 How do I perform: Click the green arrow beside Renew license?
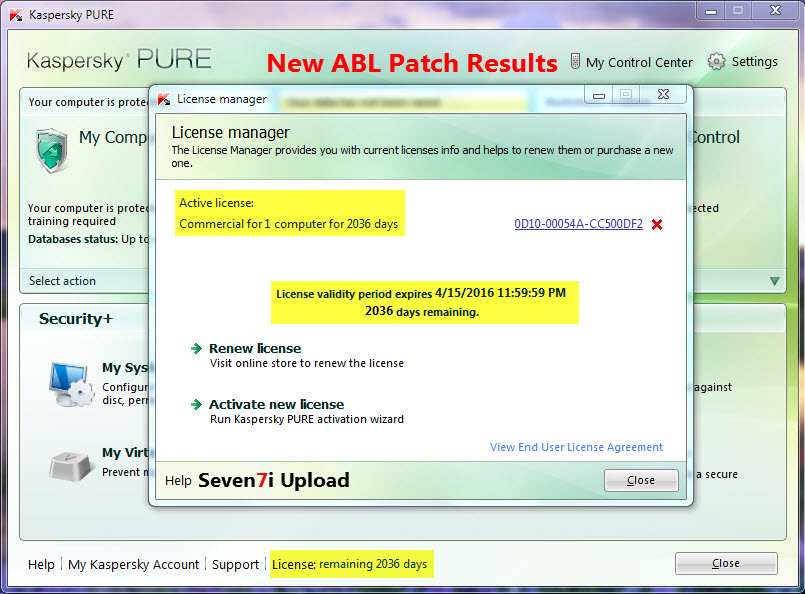pos(194,349)
